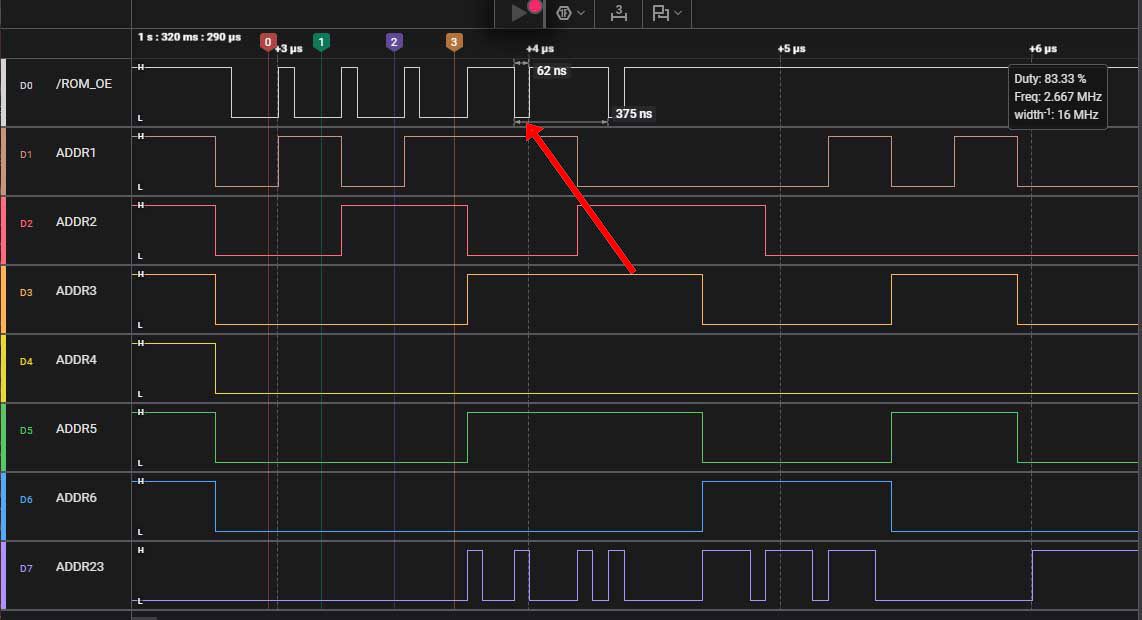Click the ADDR5 channel name

[76, 428]
